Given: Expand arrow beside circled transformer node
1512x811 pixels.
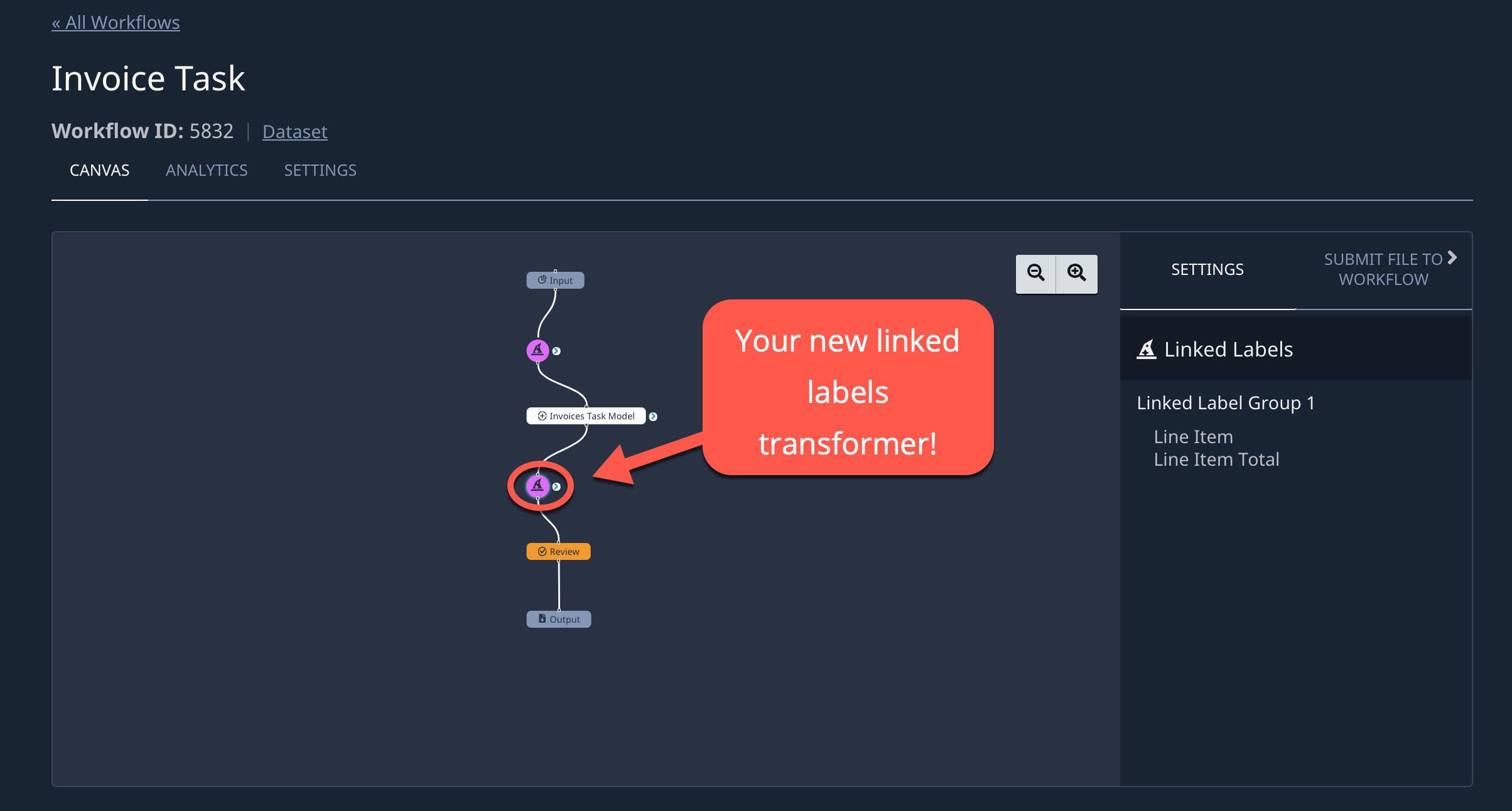Looking at the screenshot, I should pos(556,486).
